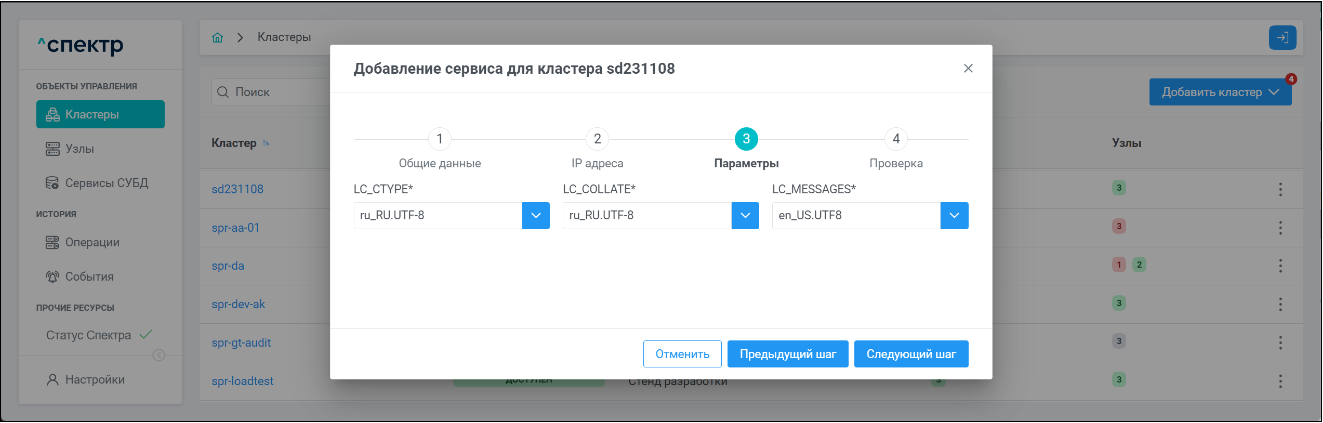Viewport: 1323px width, 423px height.
Task: Proceed with Следующий шаг button
Action: click(911, 354)
